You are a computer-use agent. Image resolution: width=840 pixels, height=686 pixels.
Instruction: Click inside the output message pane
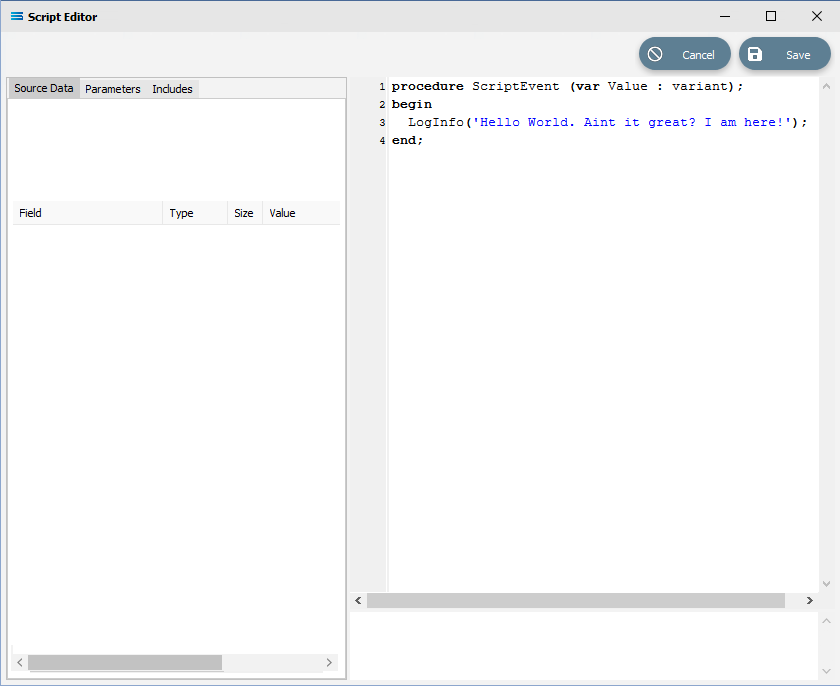[x=584, y=646]
